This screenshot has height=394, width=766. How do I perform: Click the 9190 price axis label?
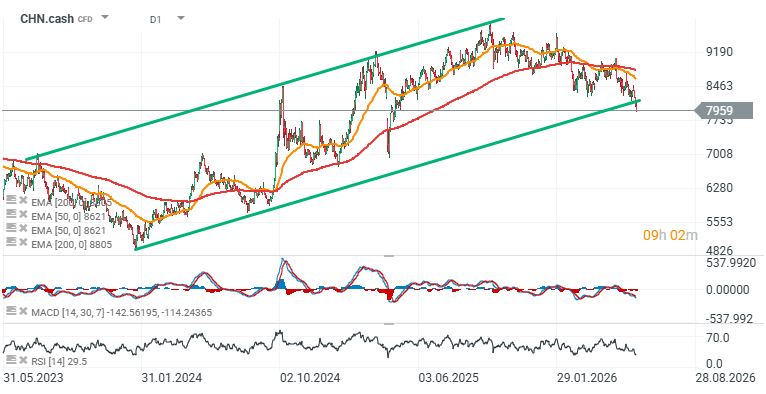tap(720, 52)
